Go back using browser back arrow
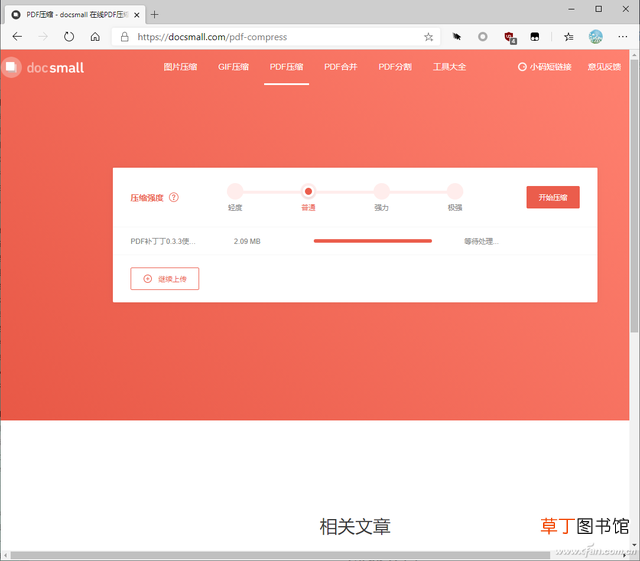 pyautogui.click(x=17, y=37)
